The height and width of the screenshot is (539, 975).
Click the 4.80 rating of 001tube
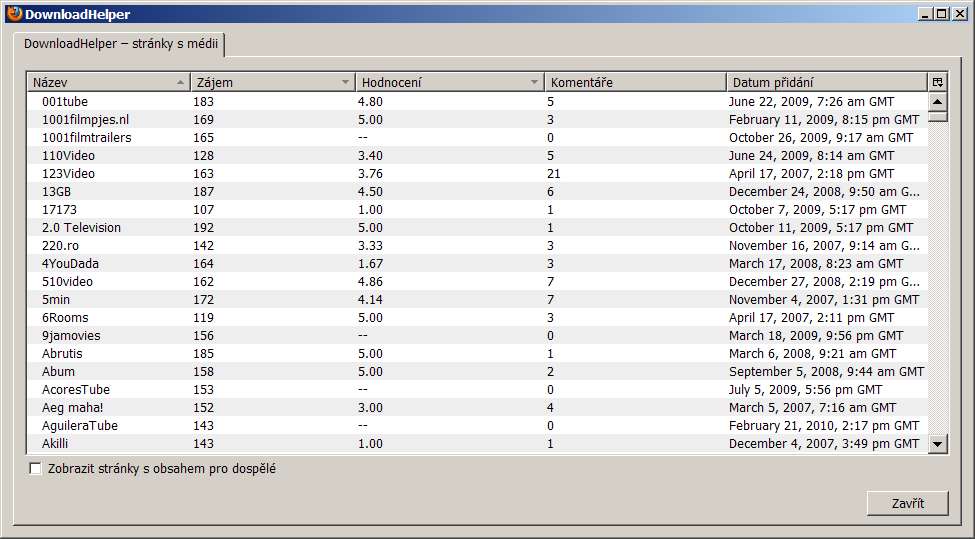click(x=370, y=101)
